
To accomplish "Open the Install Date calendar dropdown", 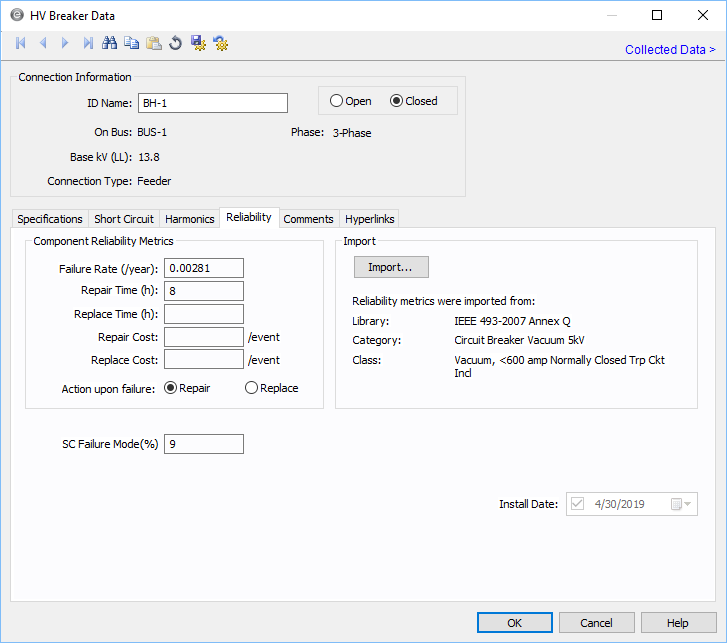I will pos(681,504).
